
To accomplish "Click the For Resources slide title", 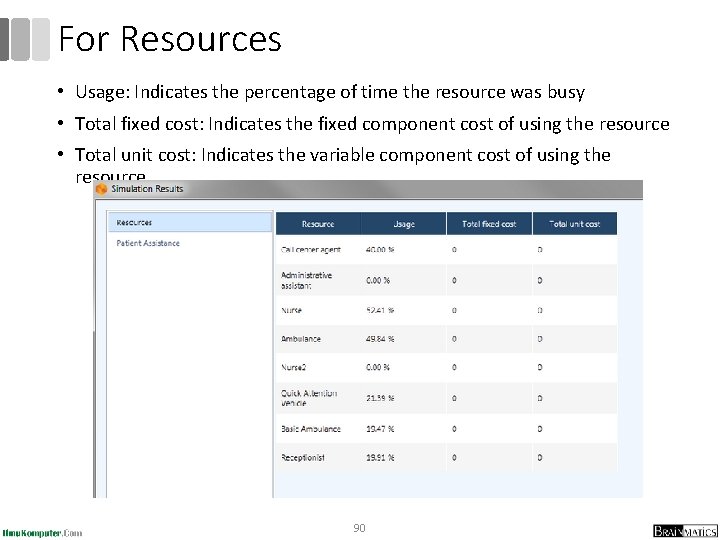I will 170,39.
